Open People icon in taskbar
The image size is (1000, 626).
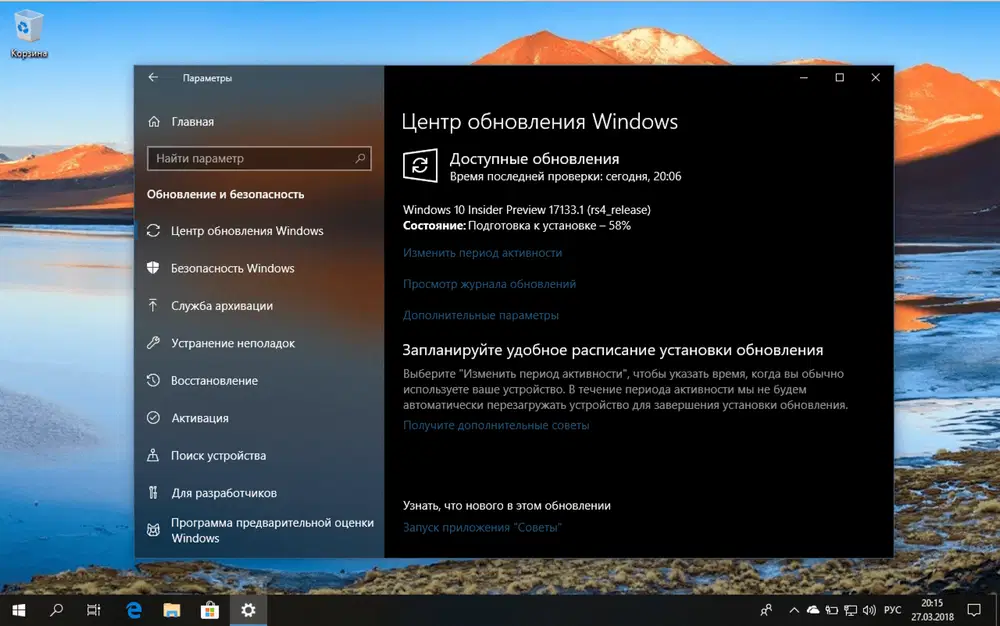click(x=766, y=610)
